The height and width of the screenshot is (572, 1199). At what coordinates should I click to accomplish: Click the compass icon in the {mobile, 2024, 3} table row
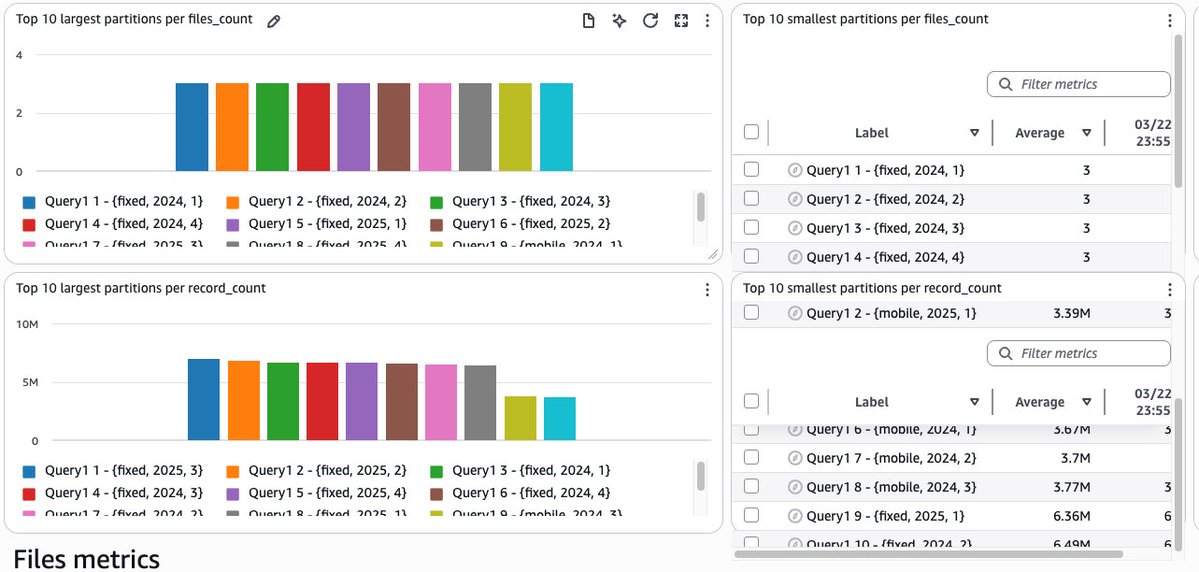(x=794, y=487)
